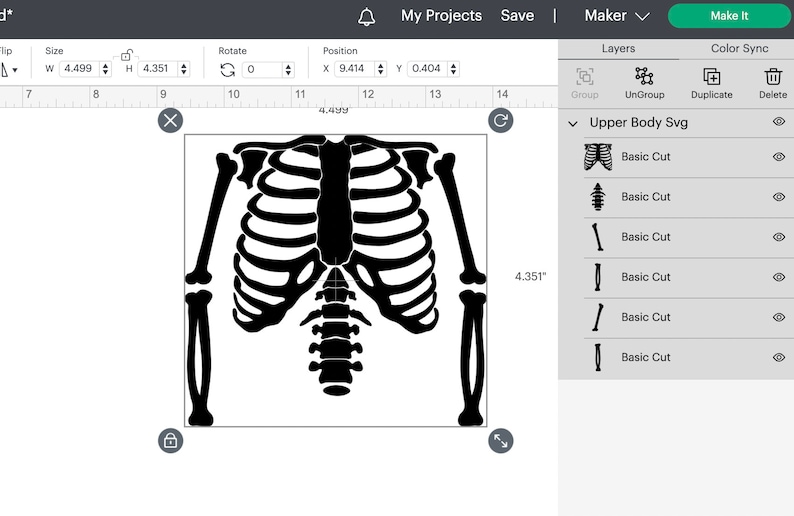Hide the rib cage Basic Cut layer
The image size is (794, 516).
tap(779, 157)
